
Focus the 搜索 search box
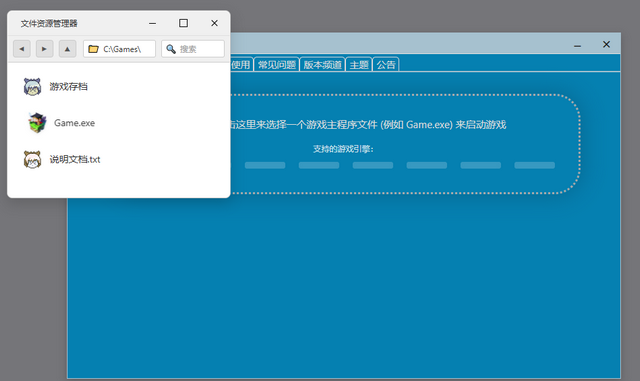pyautogui.click(x=193, y=49)
